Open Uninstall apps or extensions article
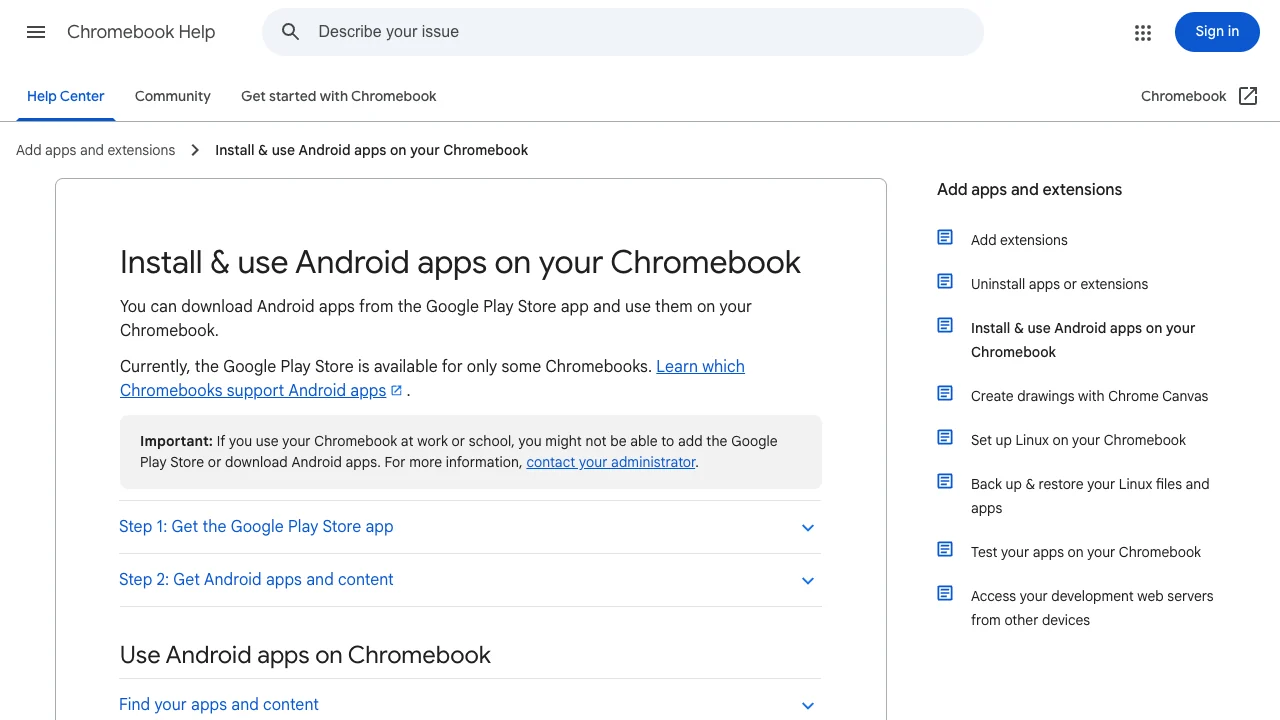This screenshot has width=1280, height=720. point(1059,284)
